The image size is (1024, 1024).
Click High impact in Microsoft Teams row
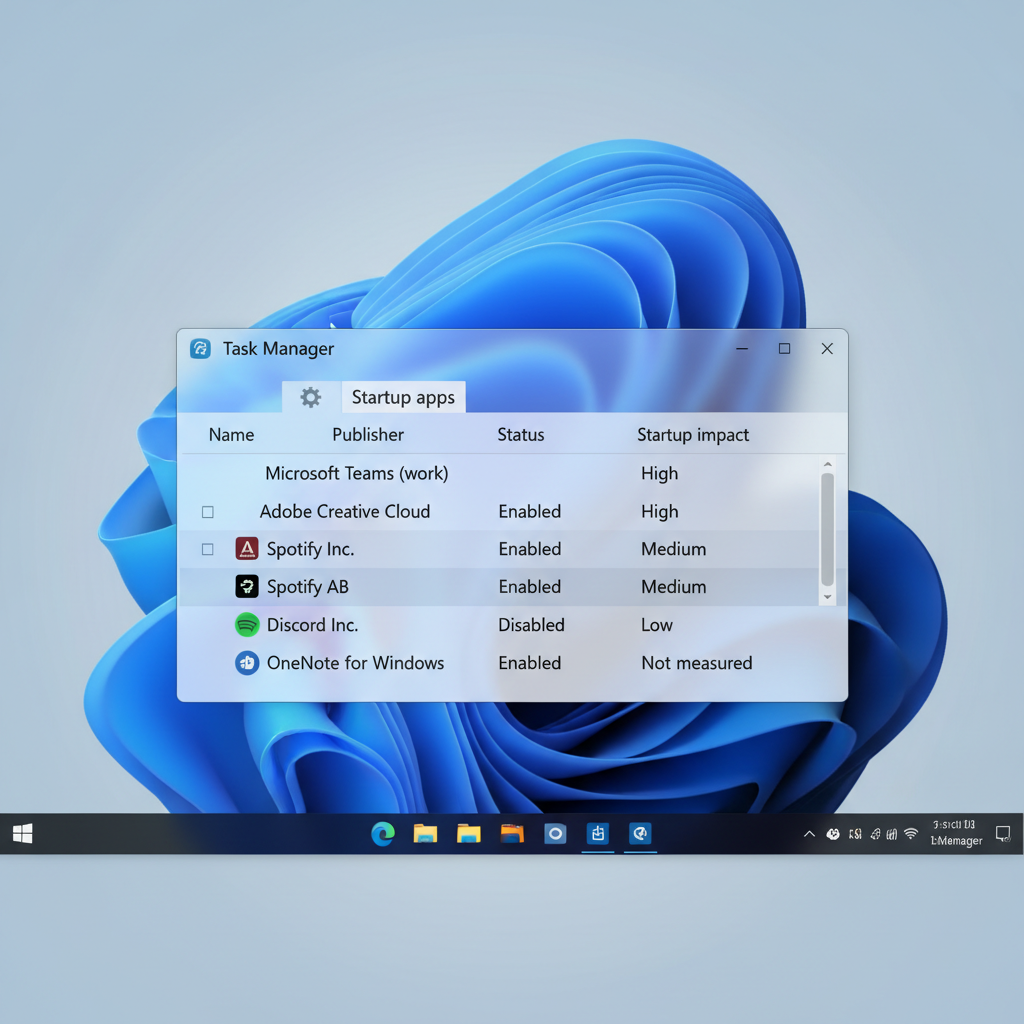point(660,473)
